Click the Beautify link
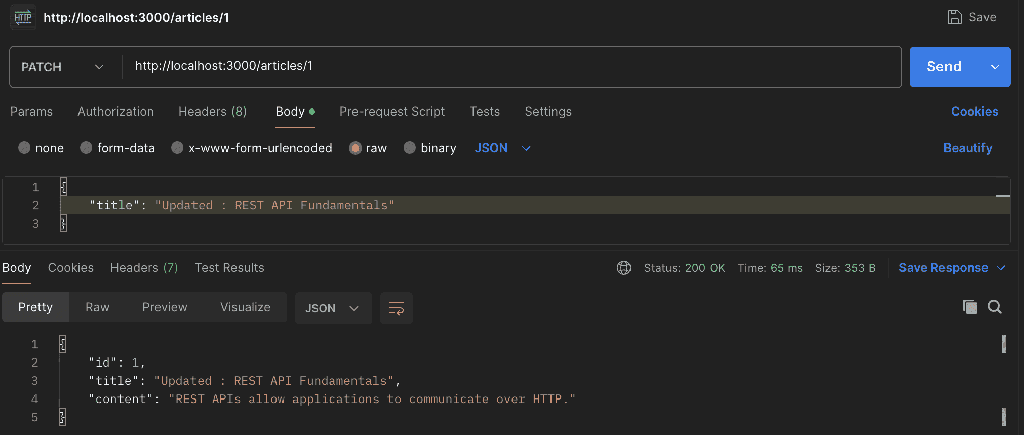1024x435 pixels. tap(968, 148)
